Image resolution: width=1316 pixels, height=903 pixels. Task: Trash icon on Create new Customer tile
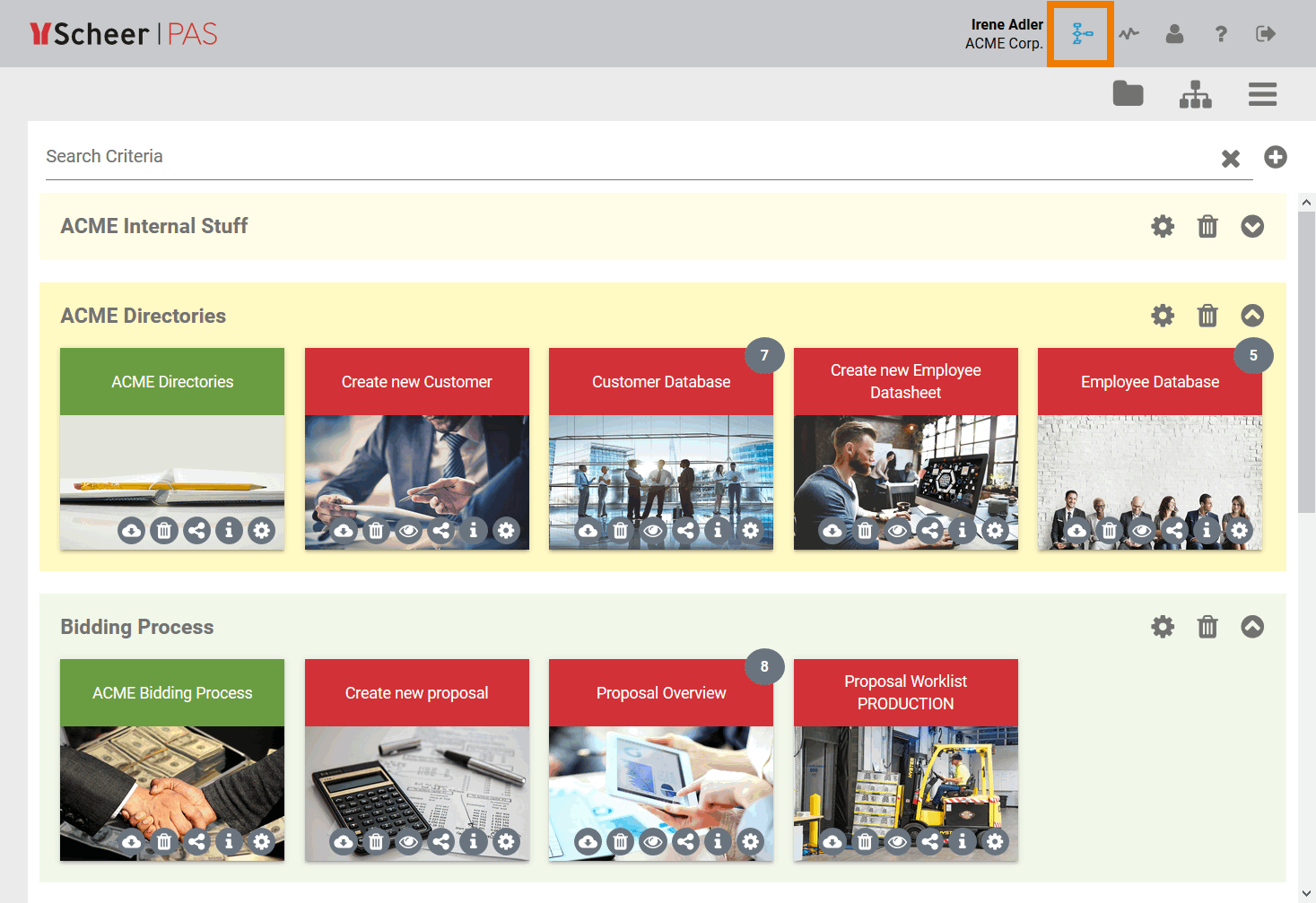click(x=376, y=531)
